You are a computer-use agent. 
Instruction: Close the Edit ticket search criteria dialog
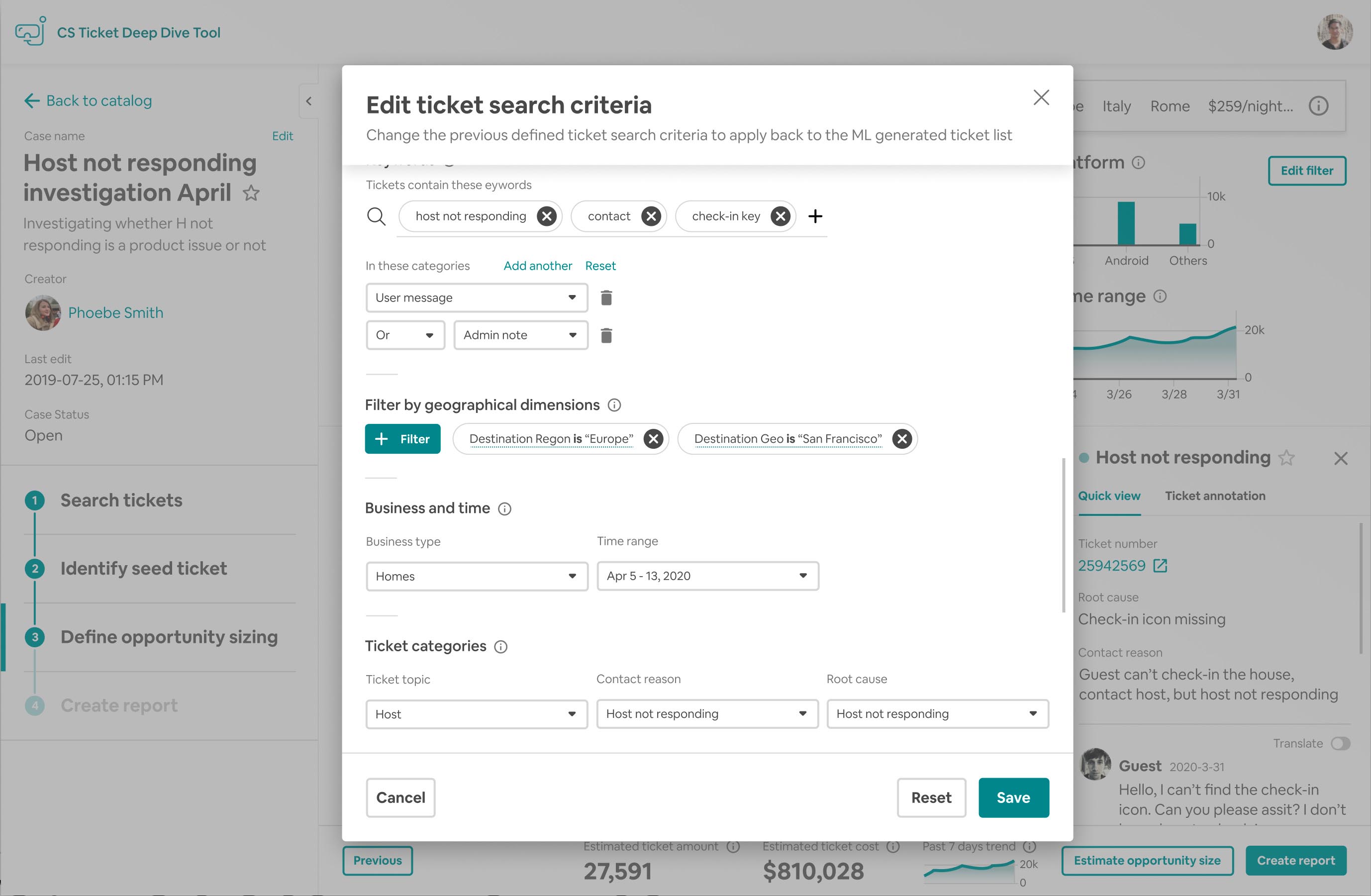[1041, 98]
